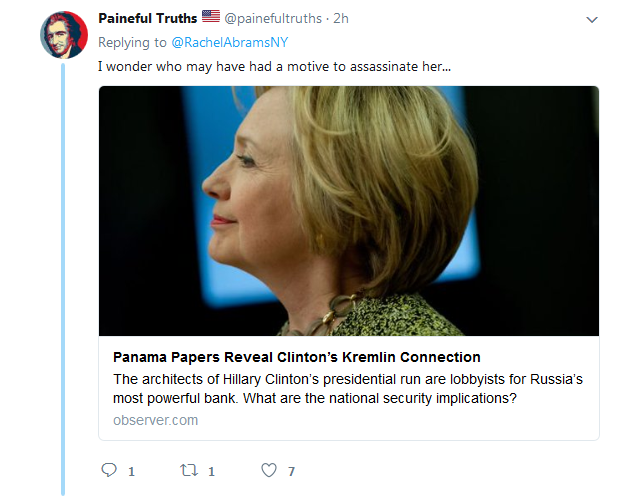Retweet this tweet using the arrows icon
The height and width of the screenshot is (497, 639).
coord(188,470)
